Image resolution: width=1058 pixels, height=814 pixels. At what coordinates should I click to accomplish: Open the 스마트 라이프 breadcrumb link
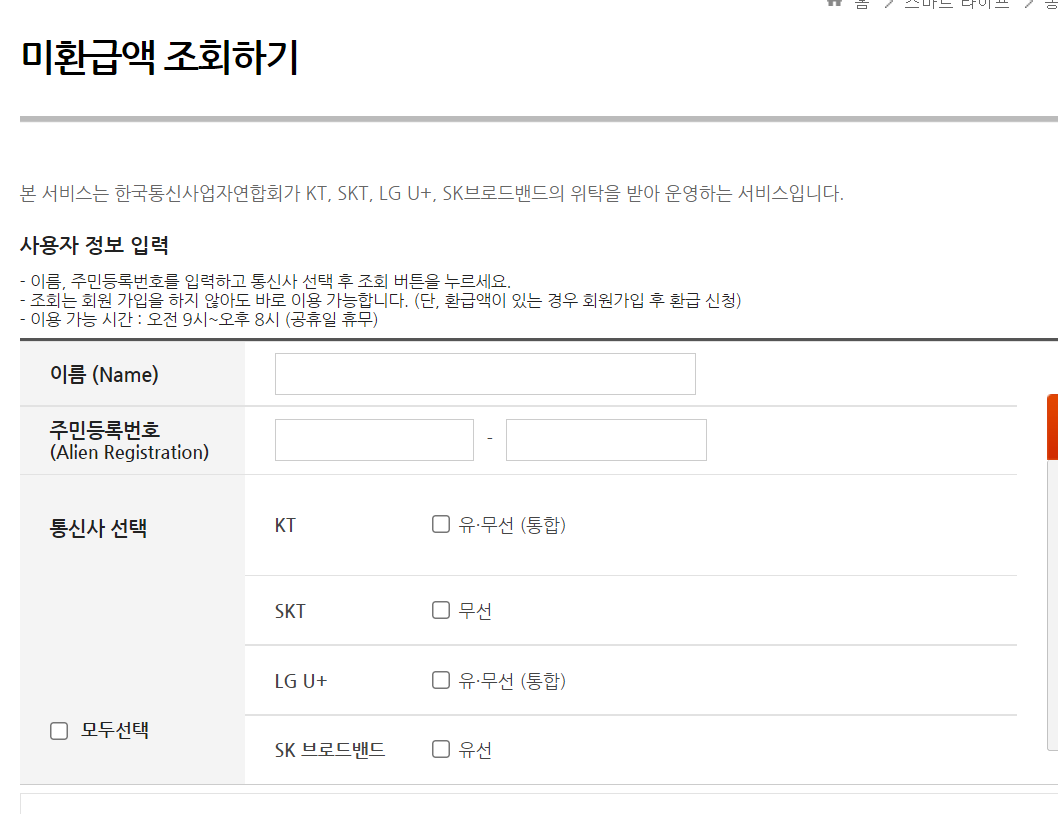pos(956,3)
